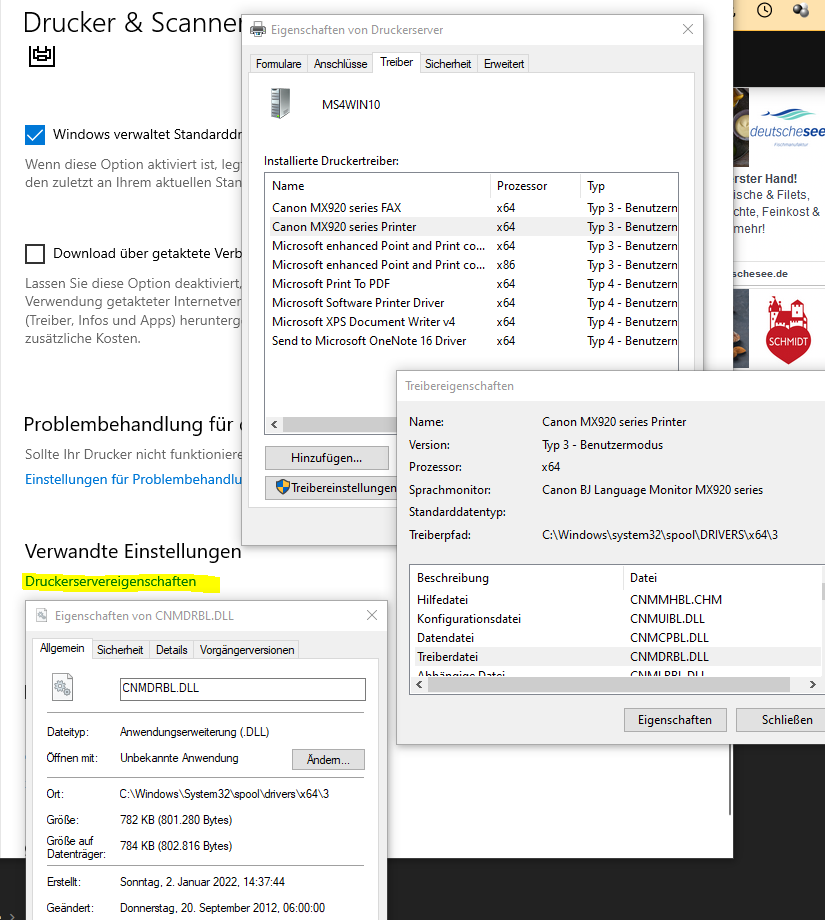Image resolution: width=825 pixels, height=920 pixels.
Task: Click the Hinzufügen... button
Action: click(327, 458)
